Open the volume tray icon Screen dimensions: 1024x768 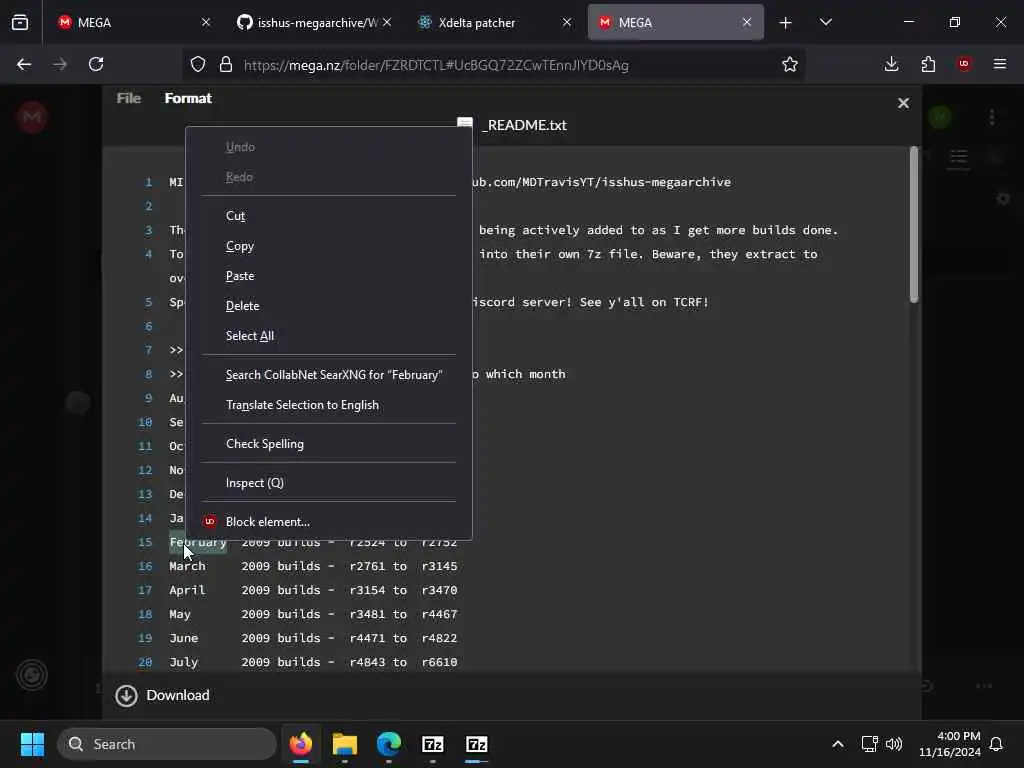(893, 744)
